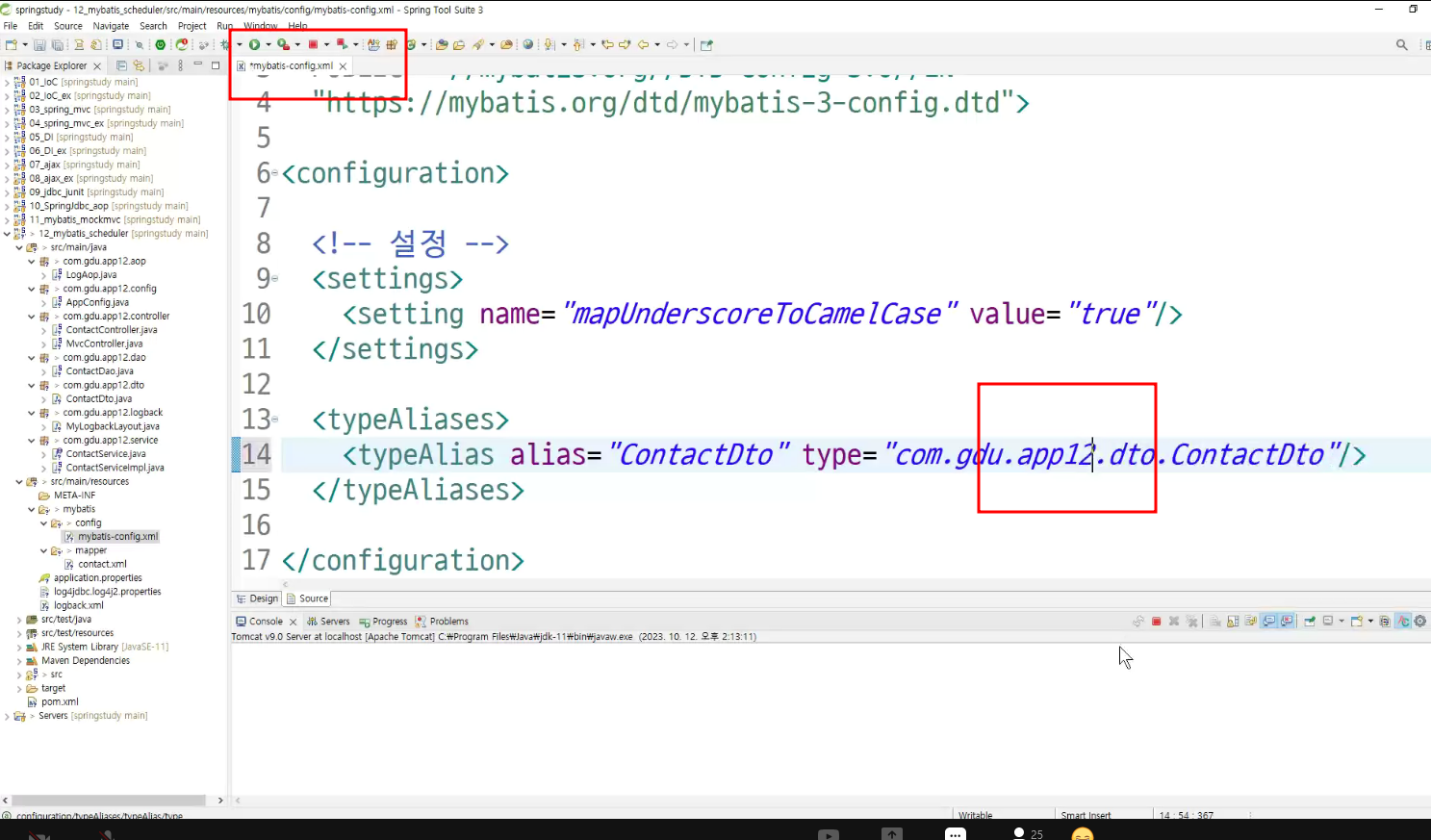Open the dropdown arrow beside Display Selected Console
This screenshot has height=840, width=1431.
1342,622
